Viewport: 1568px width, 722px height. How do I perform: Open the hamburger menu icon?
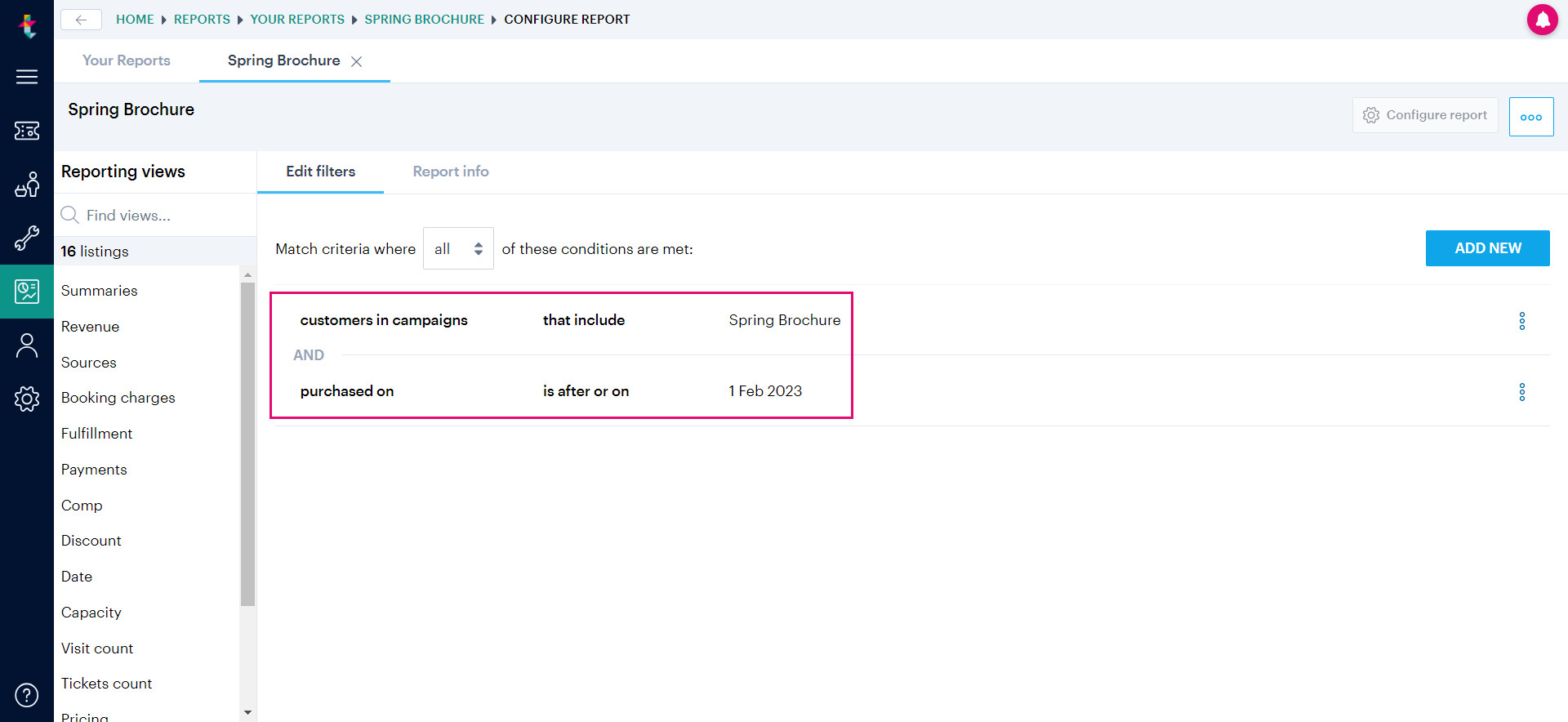tap(27, 77)
